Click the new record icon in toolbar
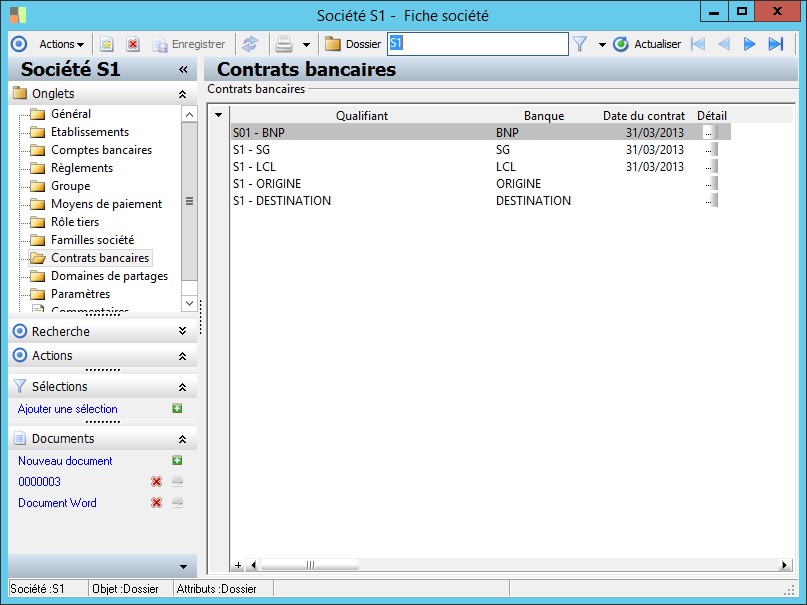Image resolution: width=807 pixels, height=605 pixels. 107,44
